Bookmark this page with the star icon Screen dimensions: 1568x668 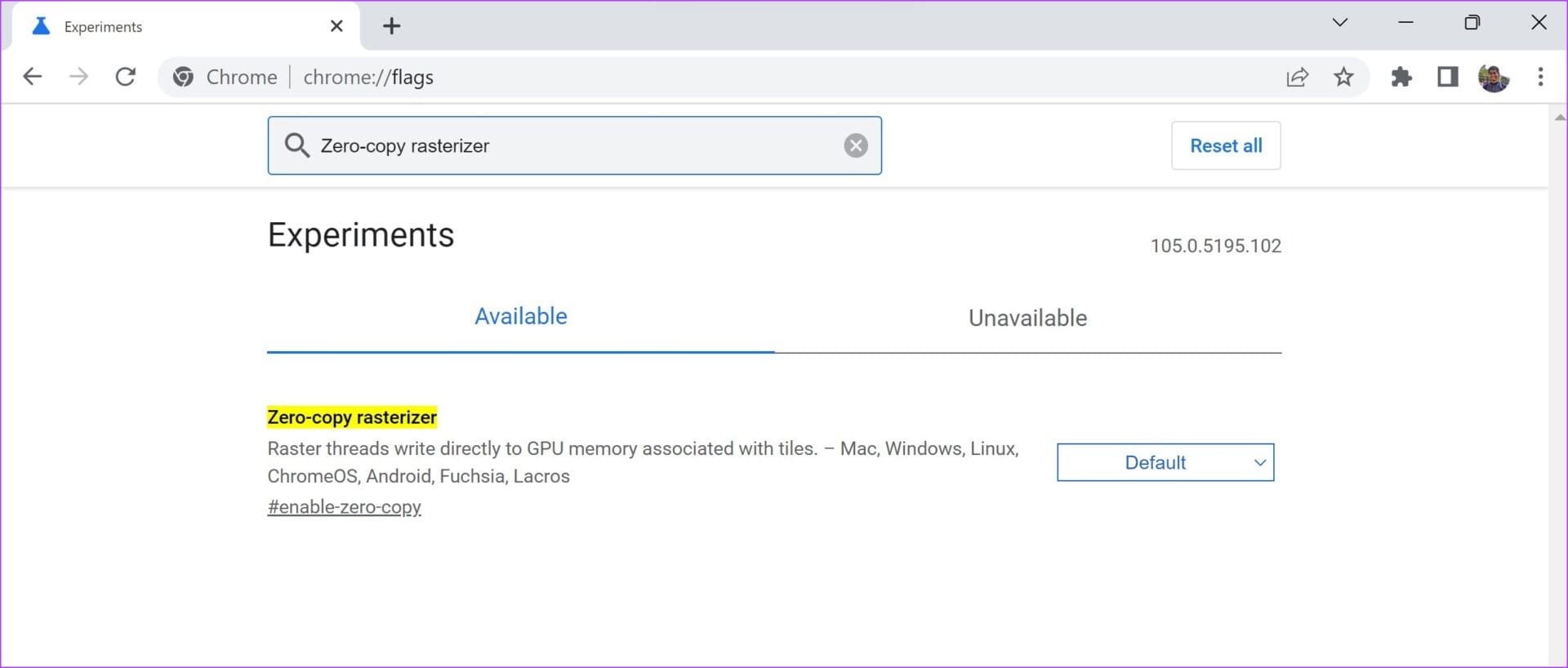(x=1343, y=77)
